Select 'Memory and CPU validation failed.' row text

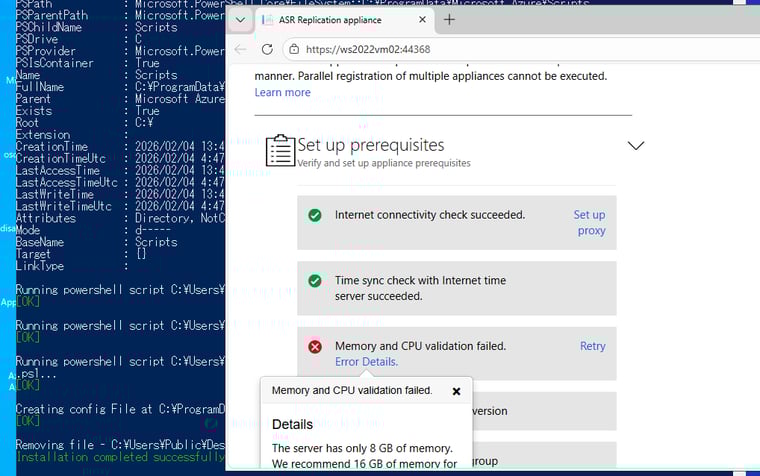(x=420, y=346)
